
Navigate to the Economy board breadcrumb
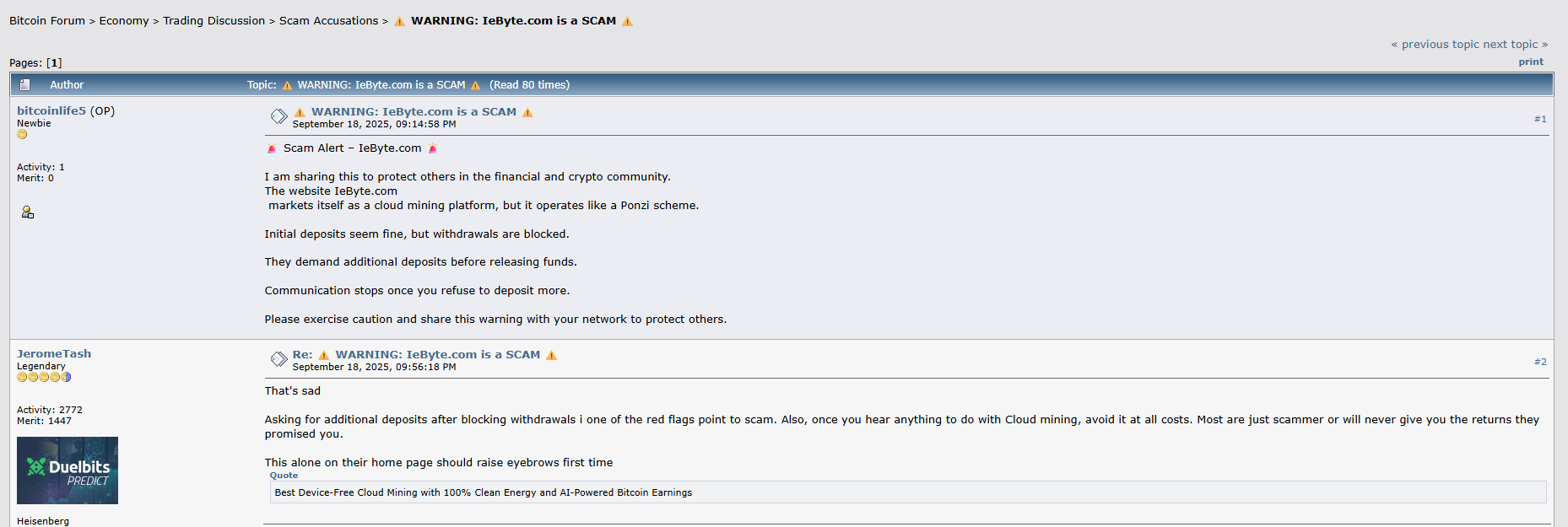coord(124,20)
